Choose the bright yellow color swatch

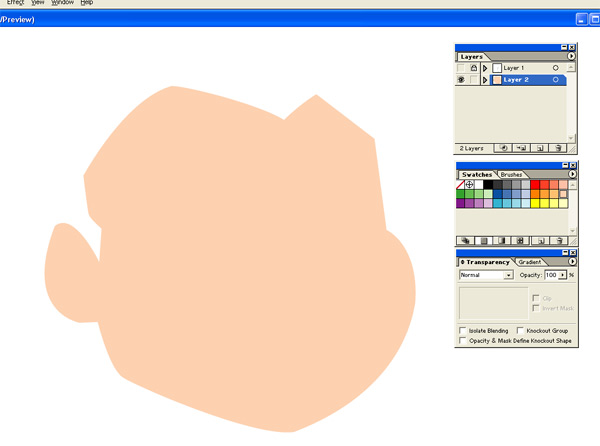point(535,203)
